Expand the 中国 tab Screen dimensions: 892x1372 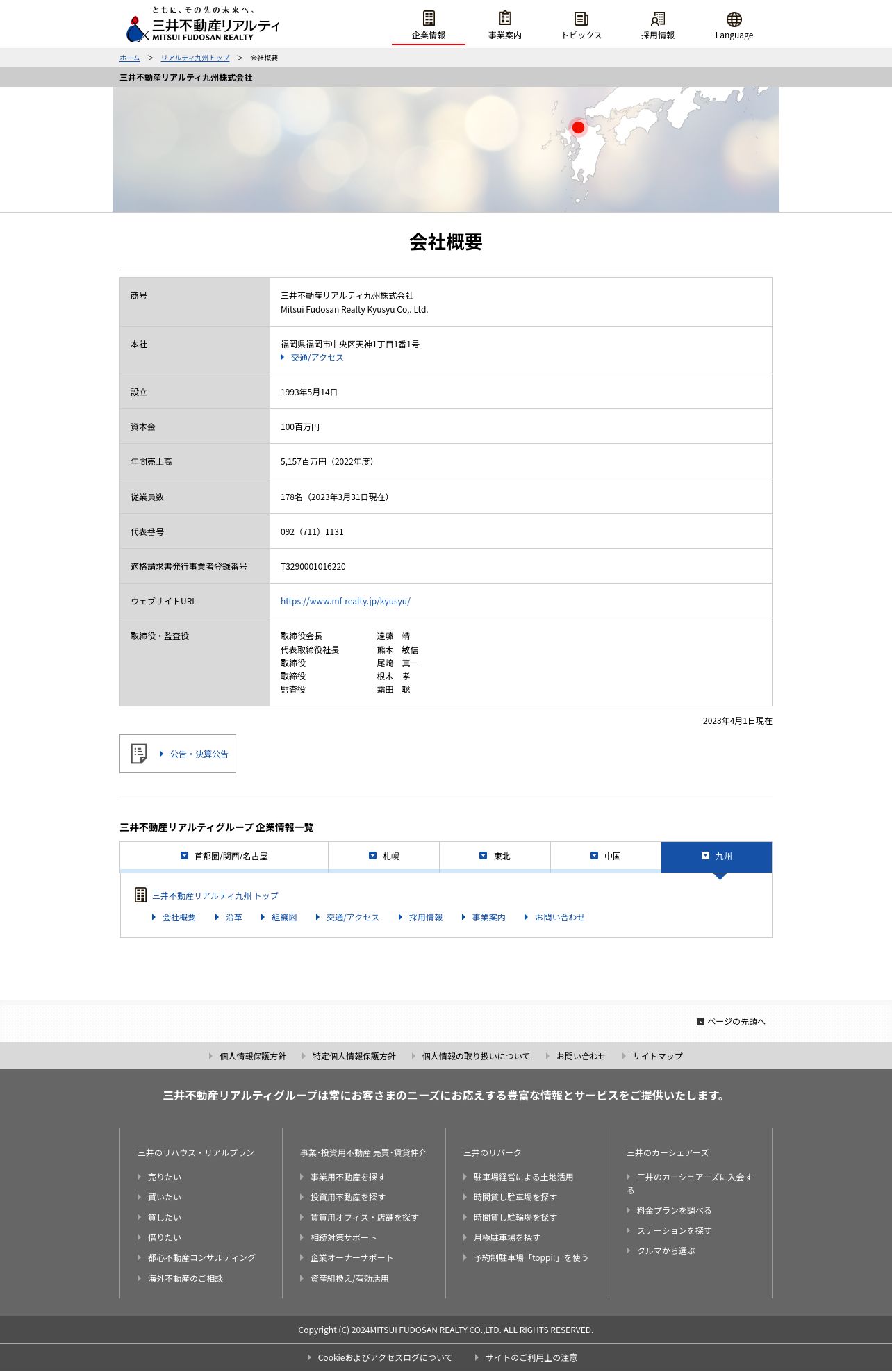pyautogui.click(x=606, y=857)
